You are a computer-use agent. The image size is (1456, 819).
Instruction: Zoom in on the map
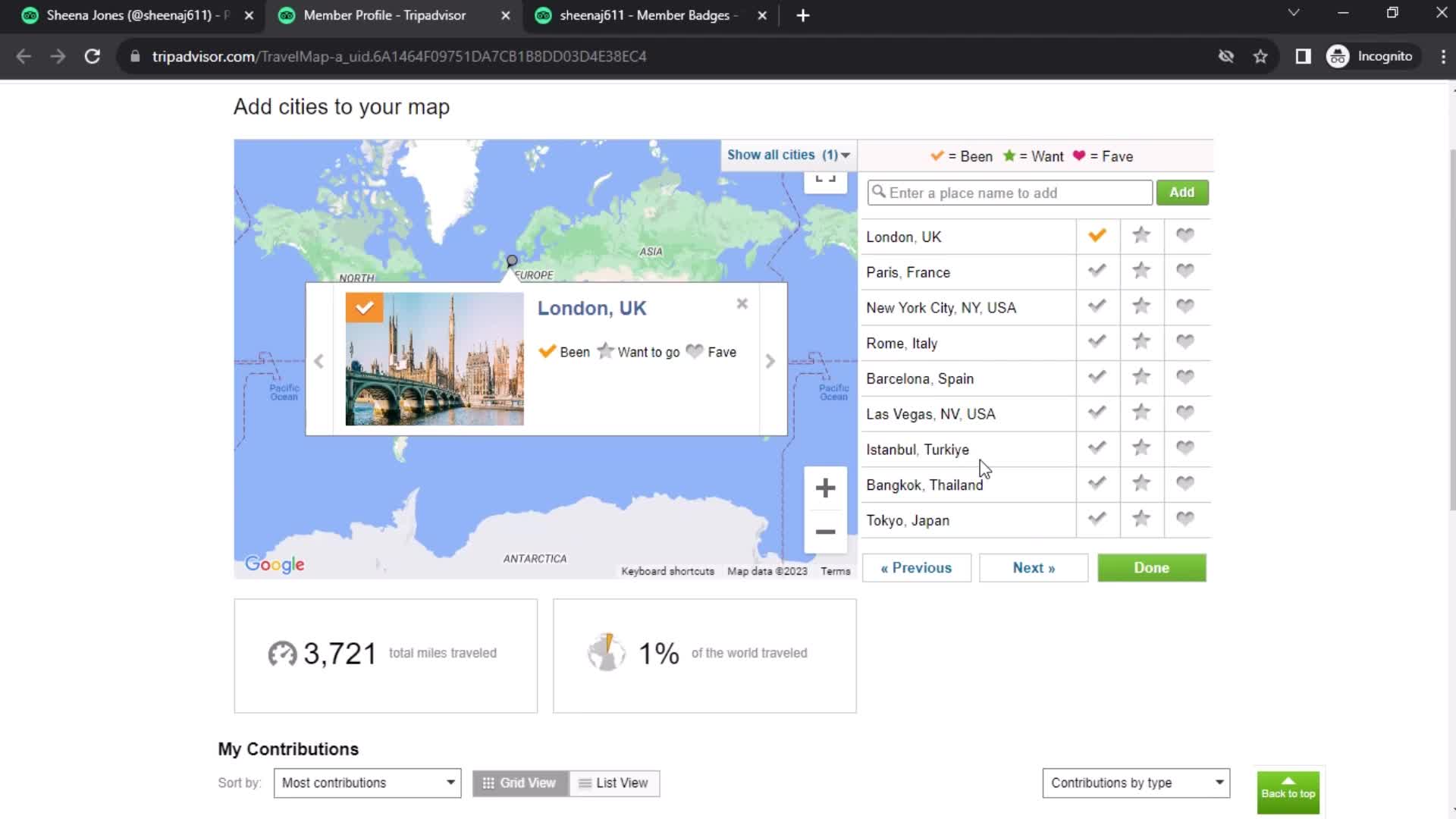(x=825, y=488)
